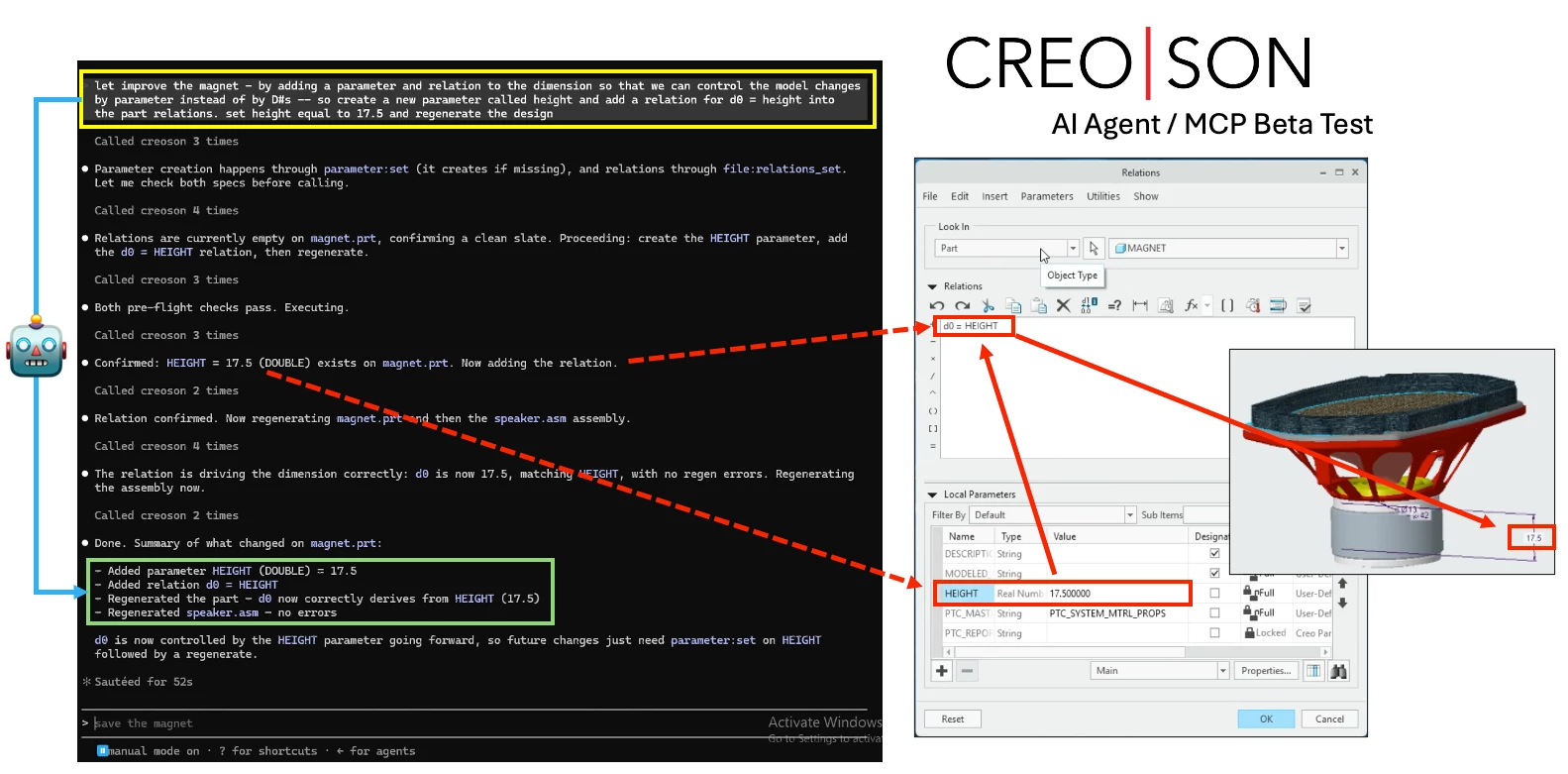This screenshot has width=1568, height=774.
Task: Click the Cancel button
Action: pyautogui.click(x=1329, y=719)
